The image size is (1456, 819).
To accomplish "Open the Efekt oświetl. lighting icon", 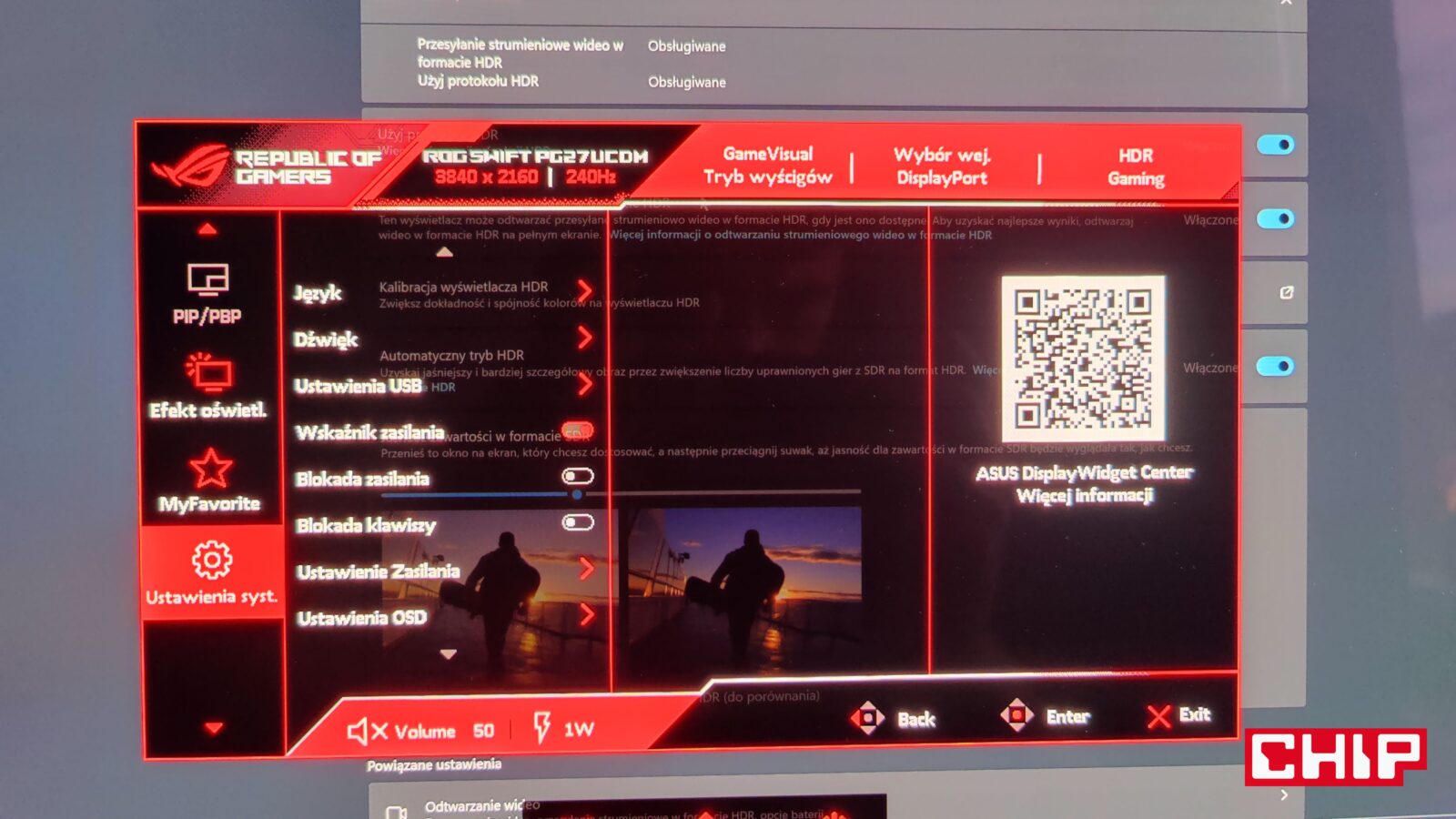I will click(x=208, y=372).
